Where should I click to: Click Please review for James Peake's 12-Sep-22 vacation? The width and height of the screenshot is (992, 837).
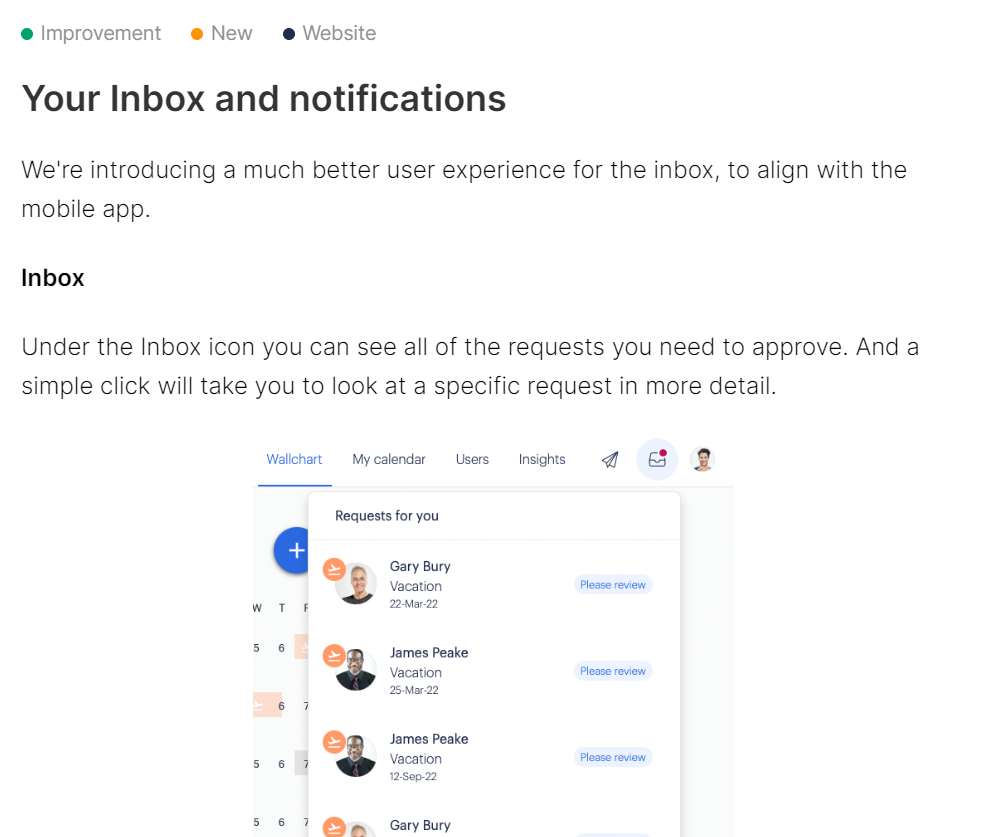pos(612,757)
